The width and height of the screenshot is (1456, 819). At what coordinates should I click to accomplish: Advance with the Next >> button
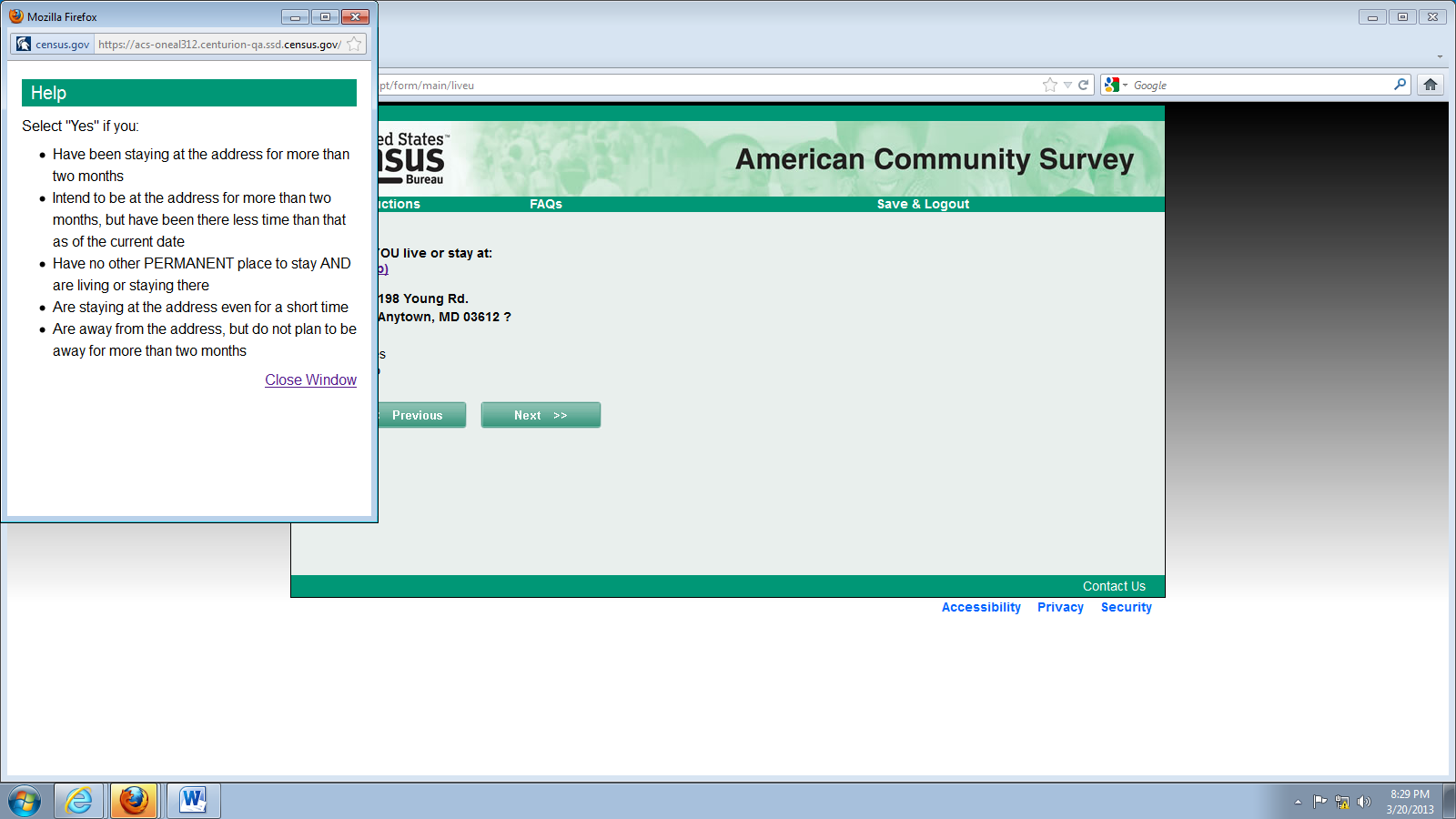541,415
